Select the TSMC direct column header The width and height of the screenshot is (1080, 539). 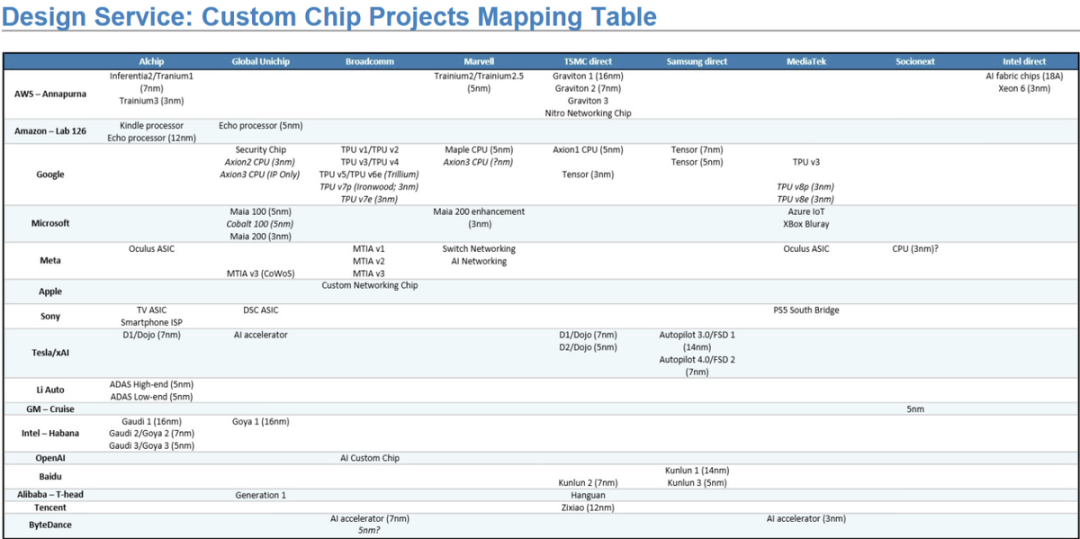point(588,62)
